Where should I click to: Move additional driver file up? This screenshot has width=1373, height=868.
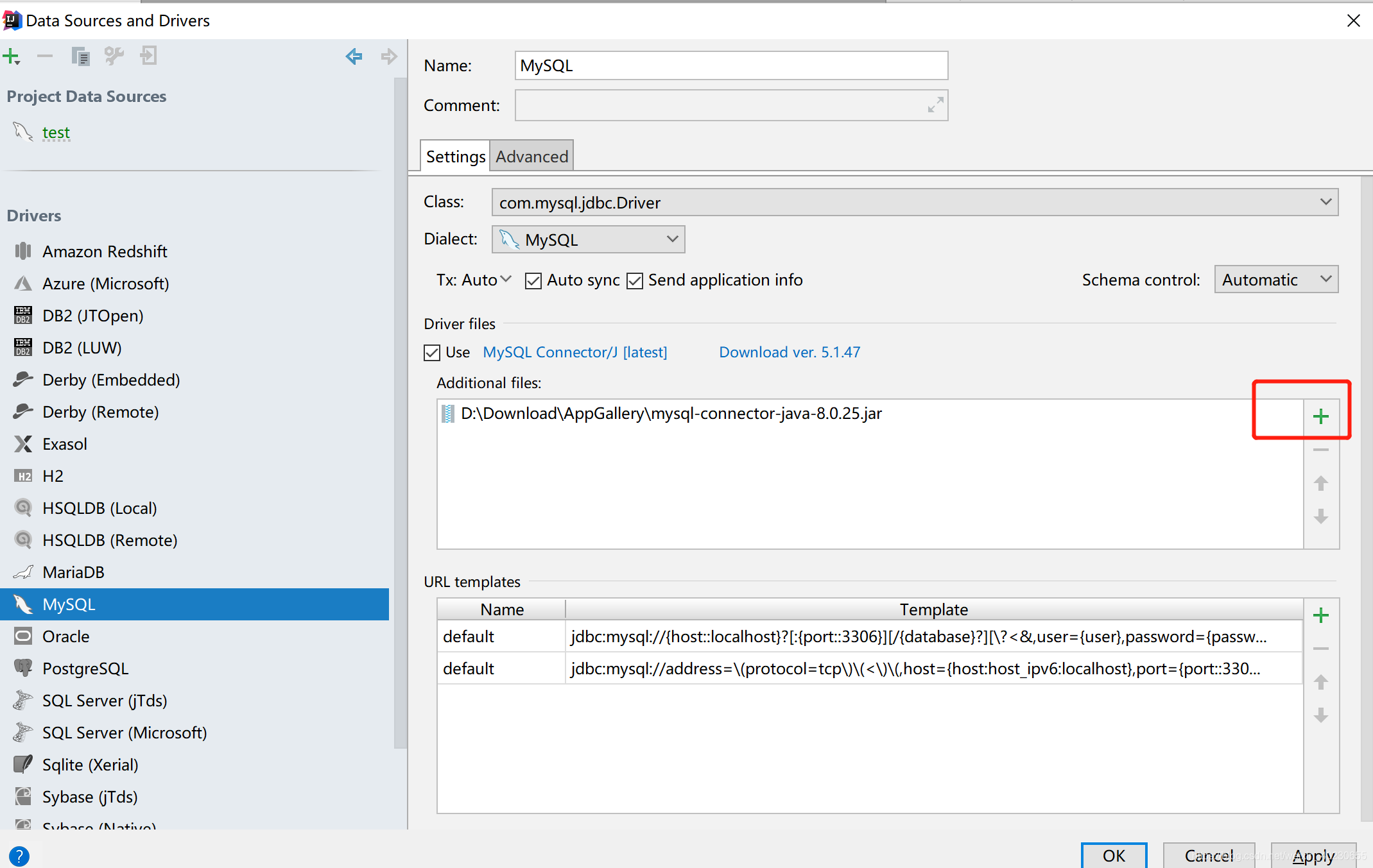coord(1320,483)
